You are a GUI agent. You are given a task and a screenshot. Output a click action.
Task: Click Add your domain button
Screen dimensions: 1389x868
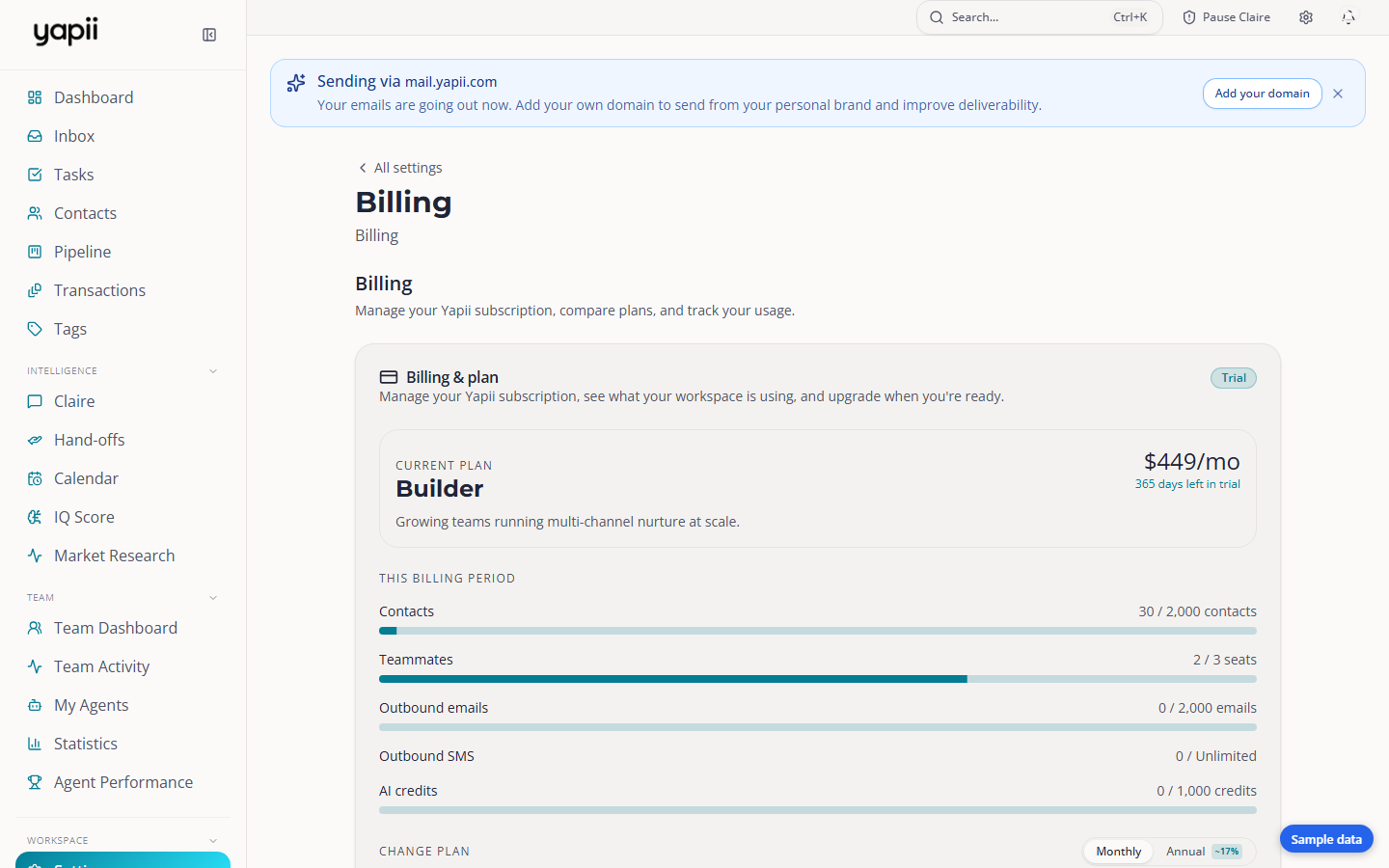[1262, 94]
